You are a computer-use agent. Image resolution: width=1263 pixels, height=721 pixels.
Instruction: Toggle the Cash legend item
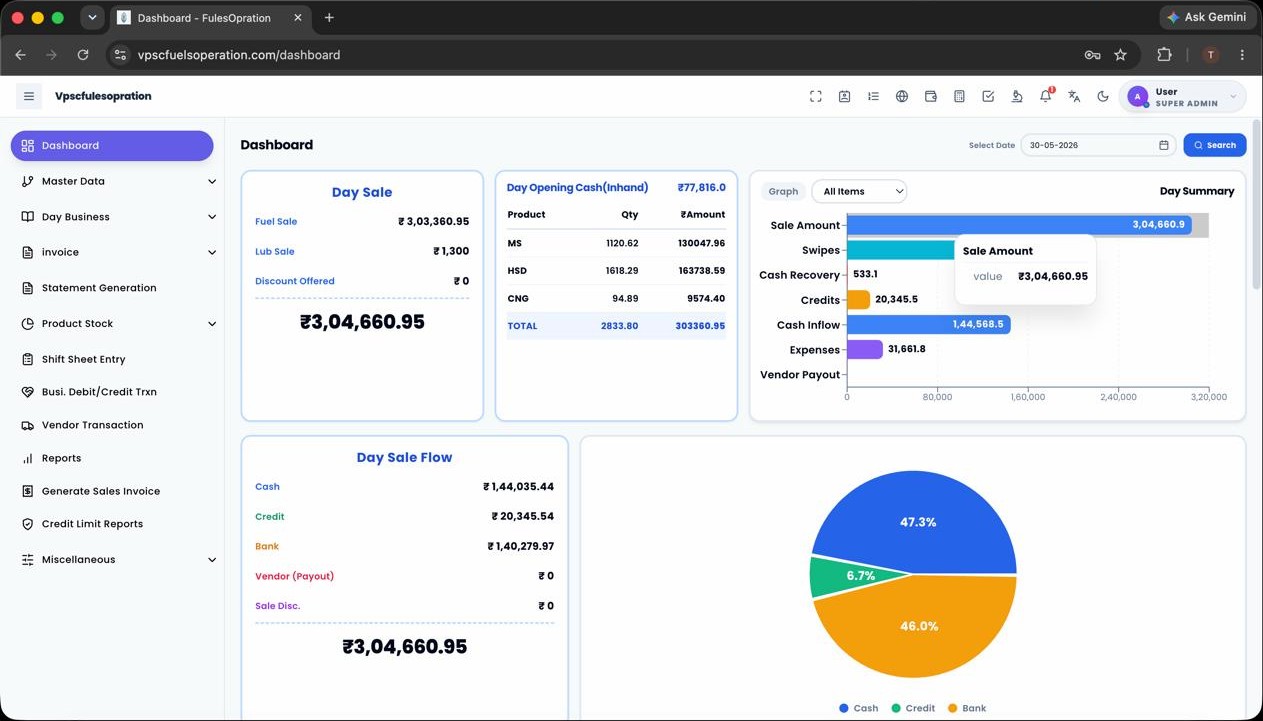tap(858, 708)
